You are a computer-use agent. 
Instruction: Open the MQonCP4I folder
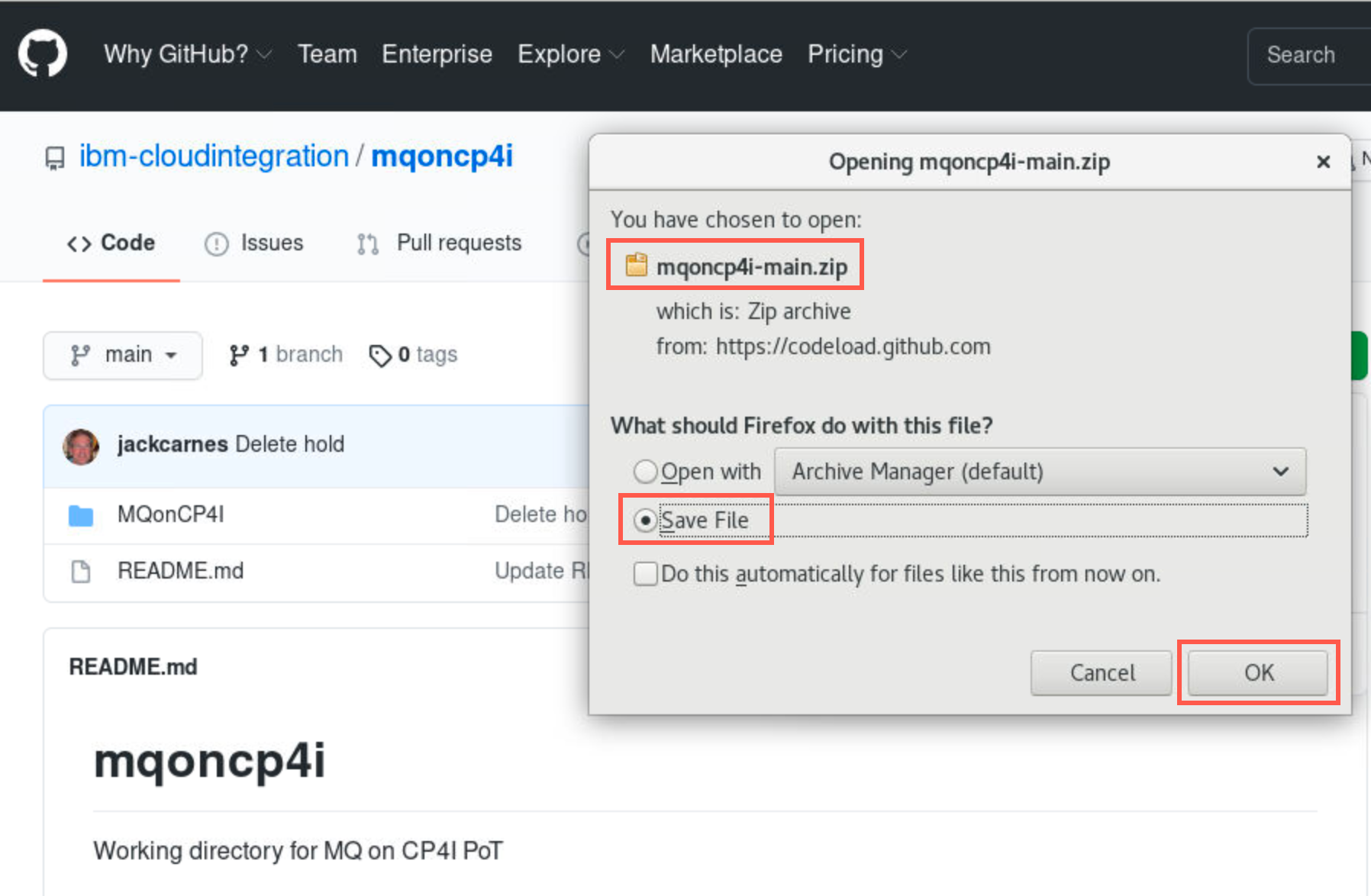pyautogui.click(x=171, y=514)
